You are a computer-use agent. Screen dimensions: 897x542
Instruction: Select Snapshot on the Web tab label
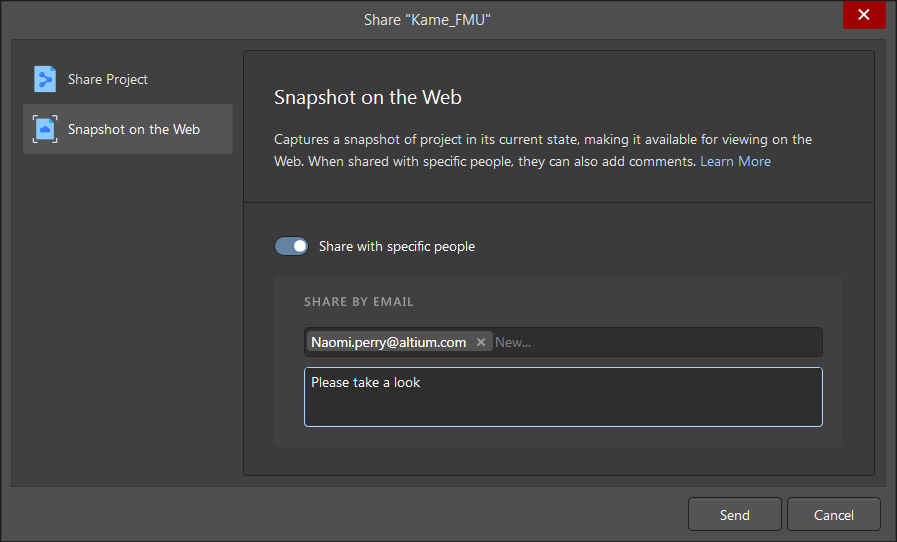point(134,129)
